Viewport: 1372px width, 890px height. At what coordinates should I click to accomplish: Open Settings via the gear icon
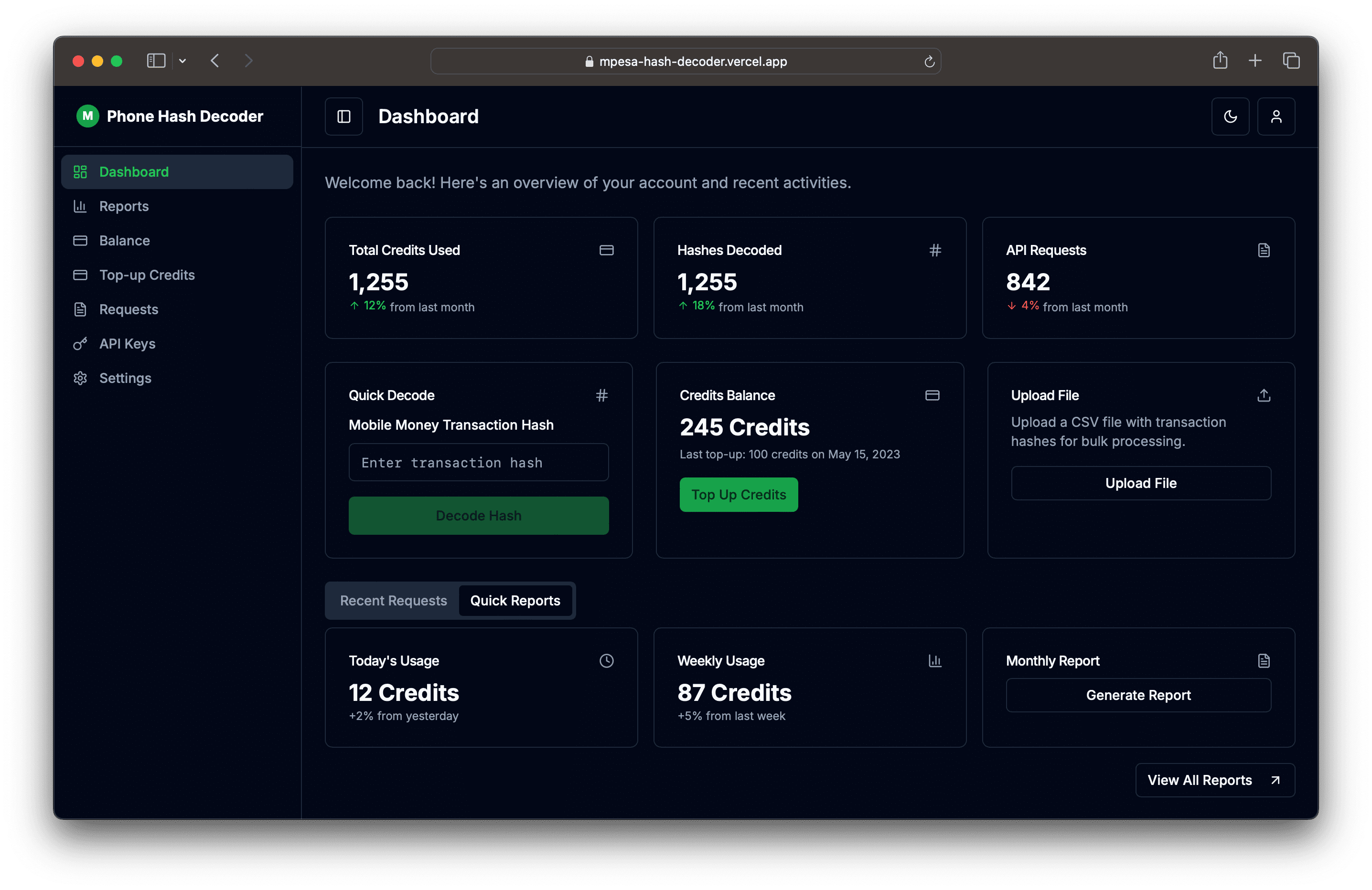click(x=81, y=378)
